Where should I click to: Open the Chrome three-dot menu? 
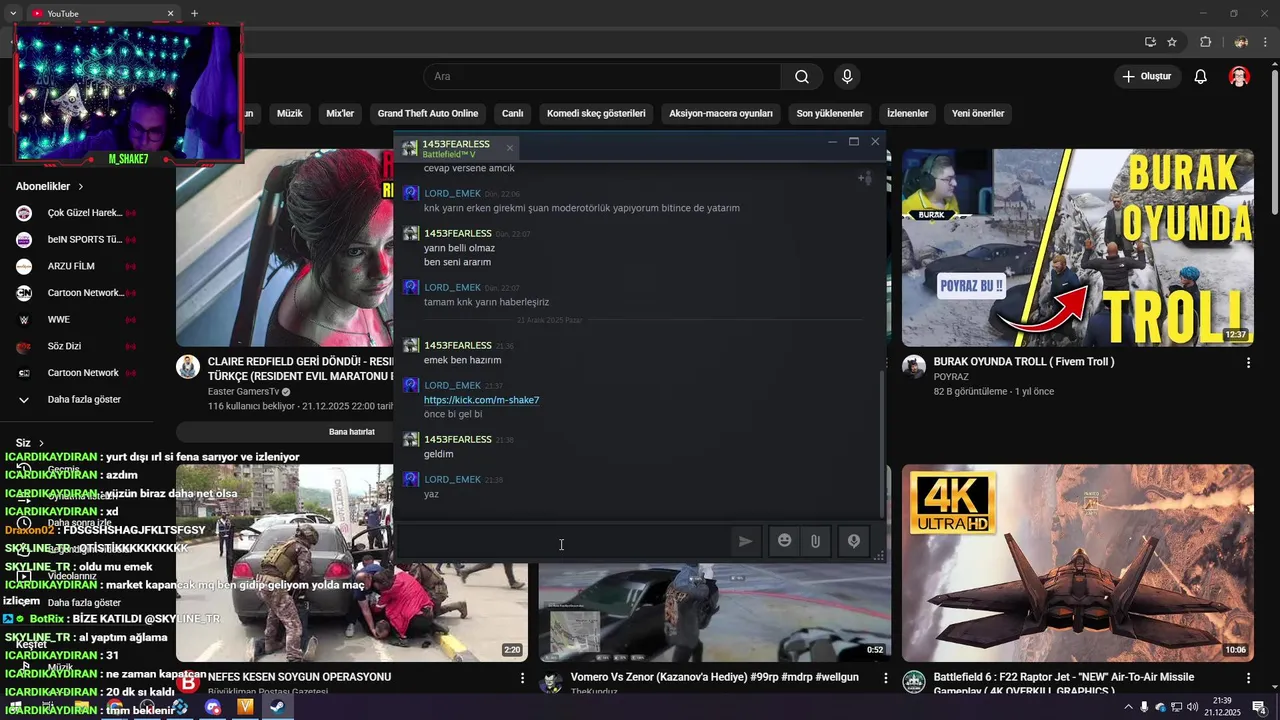[1265, 42]
